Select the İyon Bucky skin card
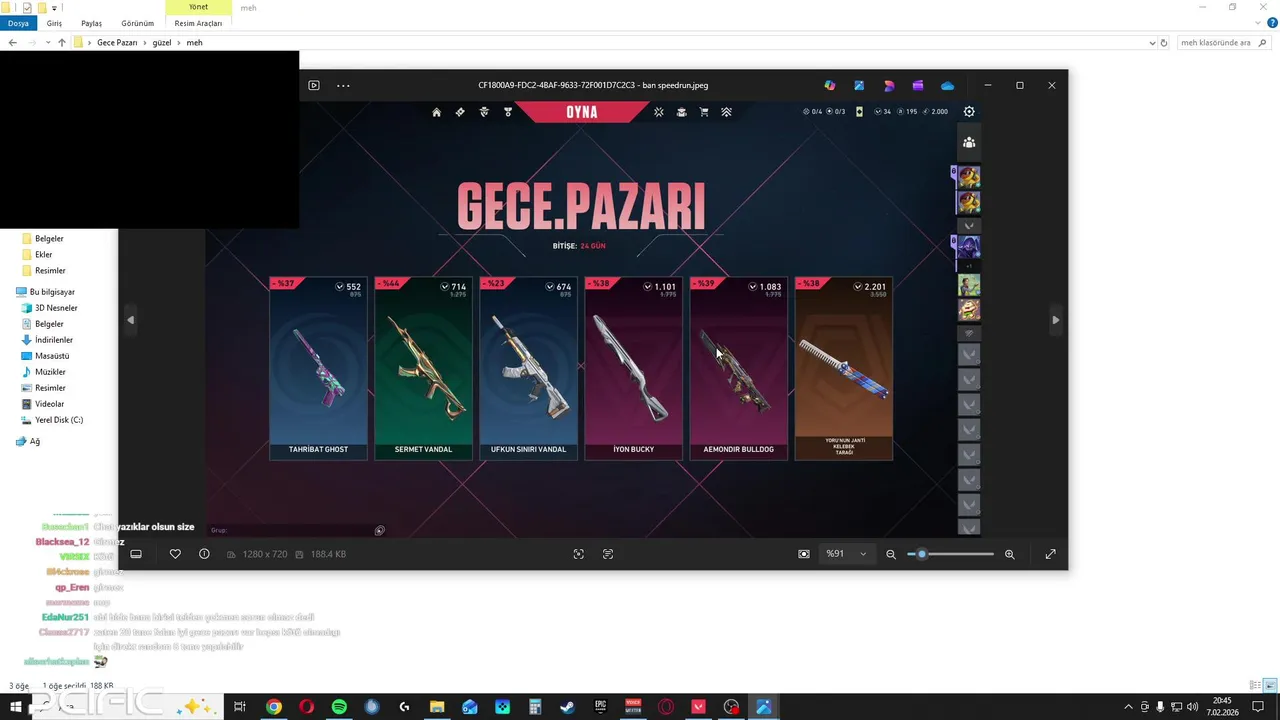The height and width of the screenshot is (720, 1280). (633, 368)
